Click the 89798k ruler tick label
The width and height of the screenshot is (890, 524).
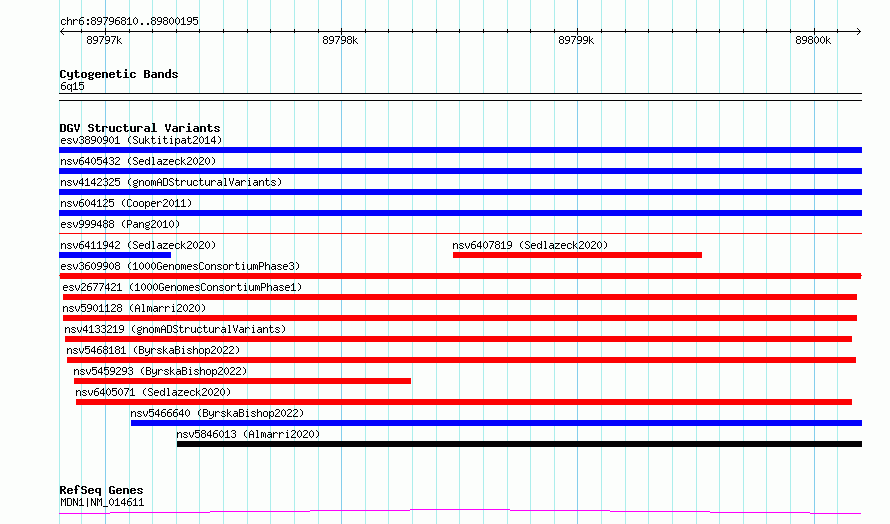click(340, 40)
